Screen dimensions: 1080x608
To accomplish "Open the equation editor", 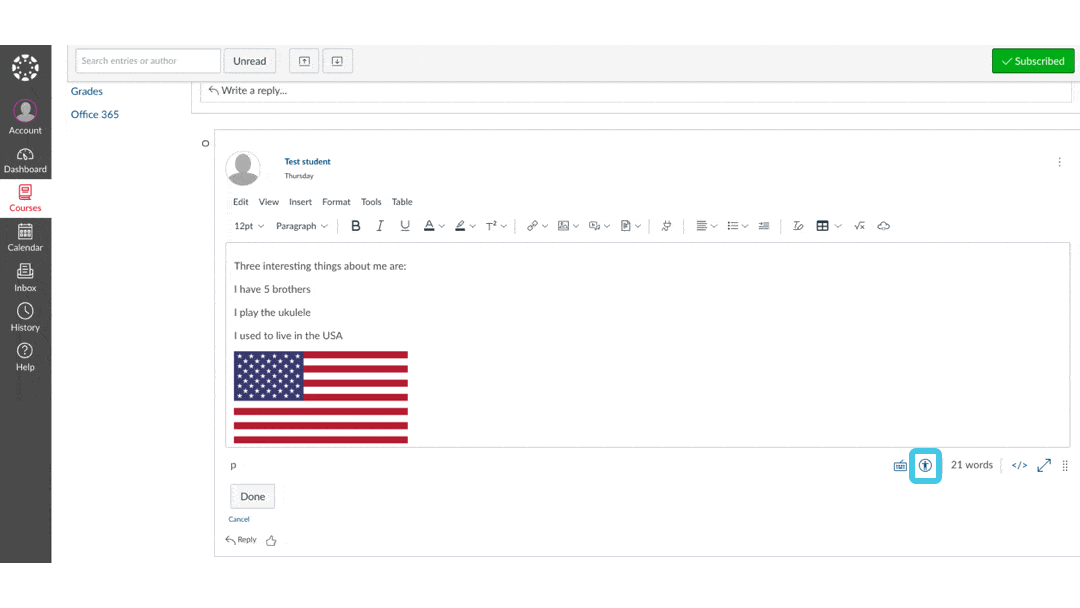I will [x=859, y=225].
